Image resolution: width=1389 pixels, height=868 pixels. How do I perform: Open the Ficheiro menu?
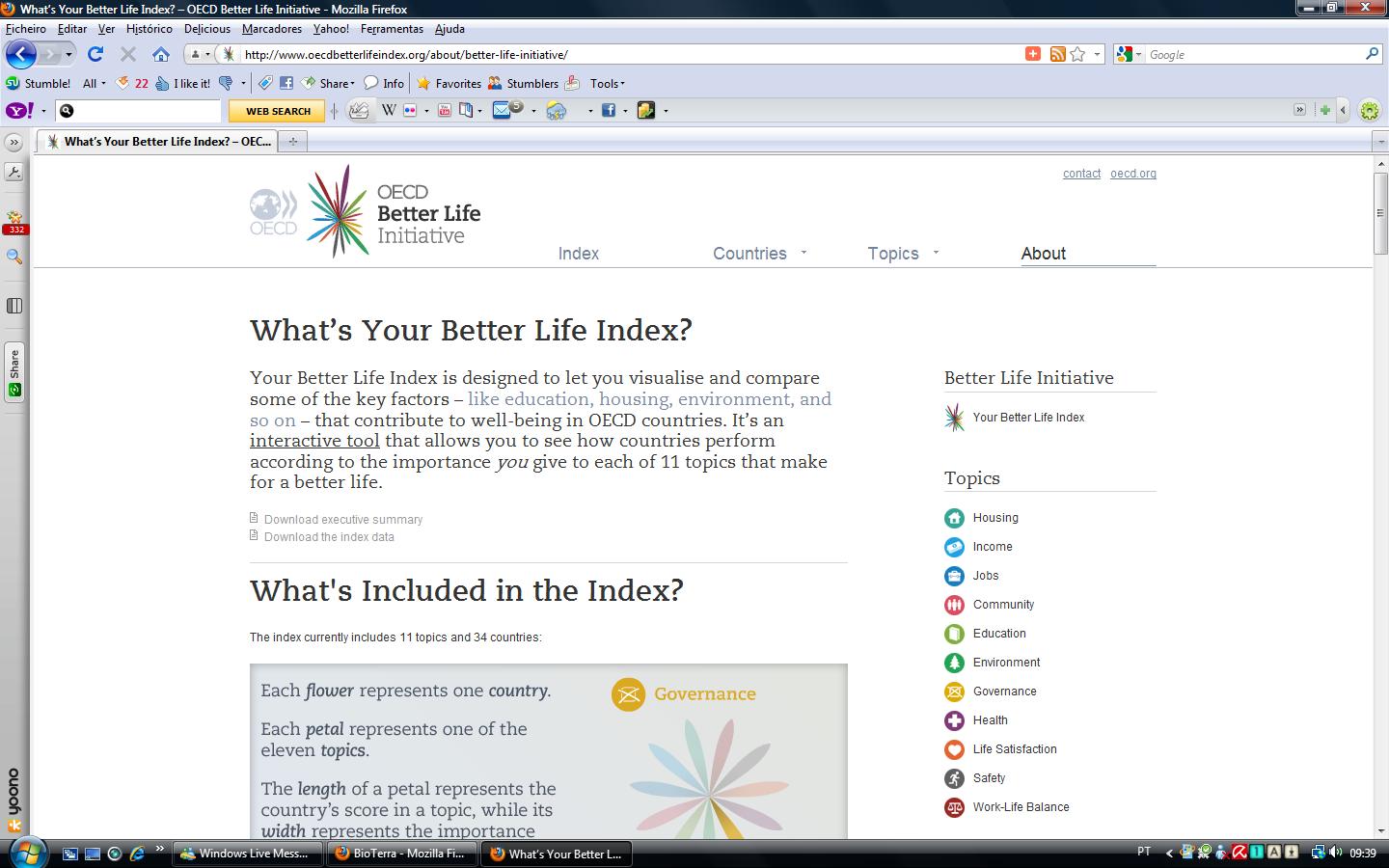click(x=26, y=29)
